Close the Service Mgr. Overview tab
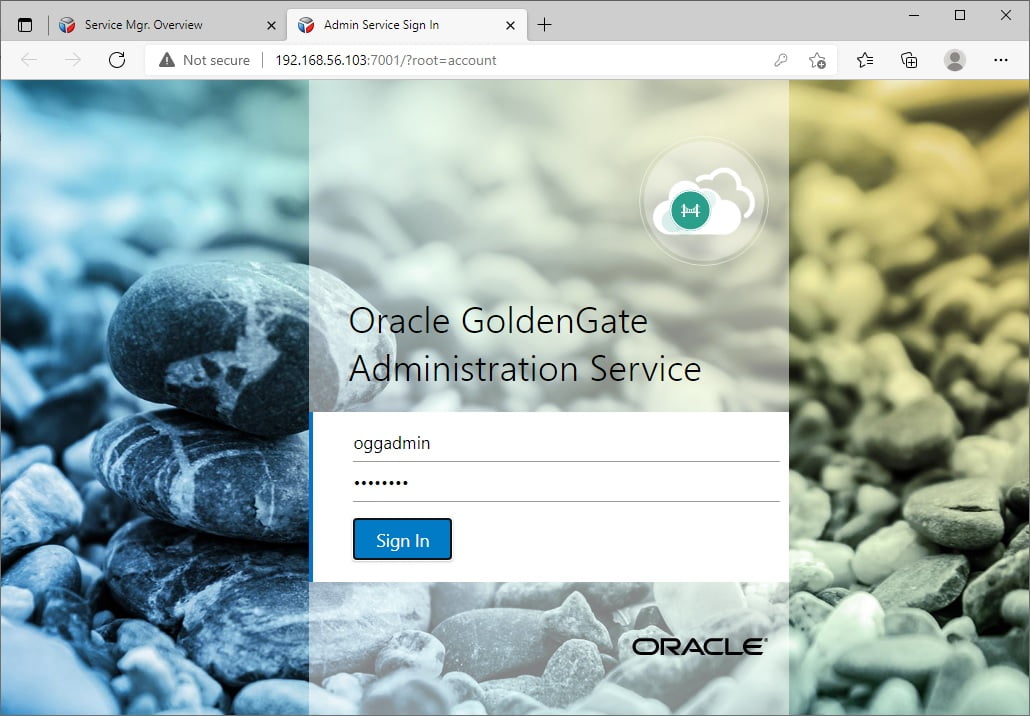Screen dimensions: 1030x716 tap(271, 26)
